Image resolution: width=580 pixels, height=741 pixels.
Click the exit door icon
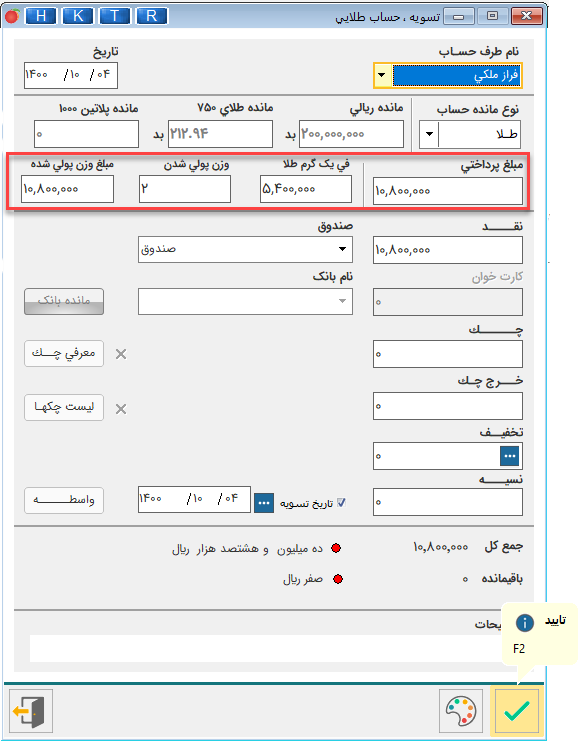pyautogui.click(x=30, y=711)
